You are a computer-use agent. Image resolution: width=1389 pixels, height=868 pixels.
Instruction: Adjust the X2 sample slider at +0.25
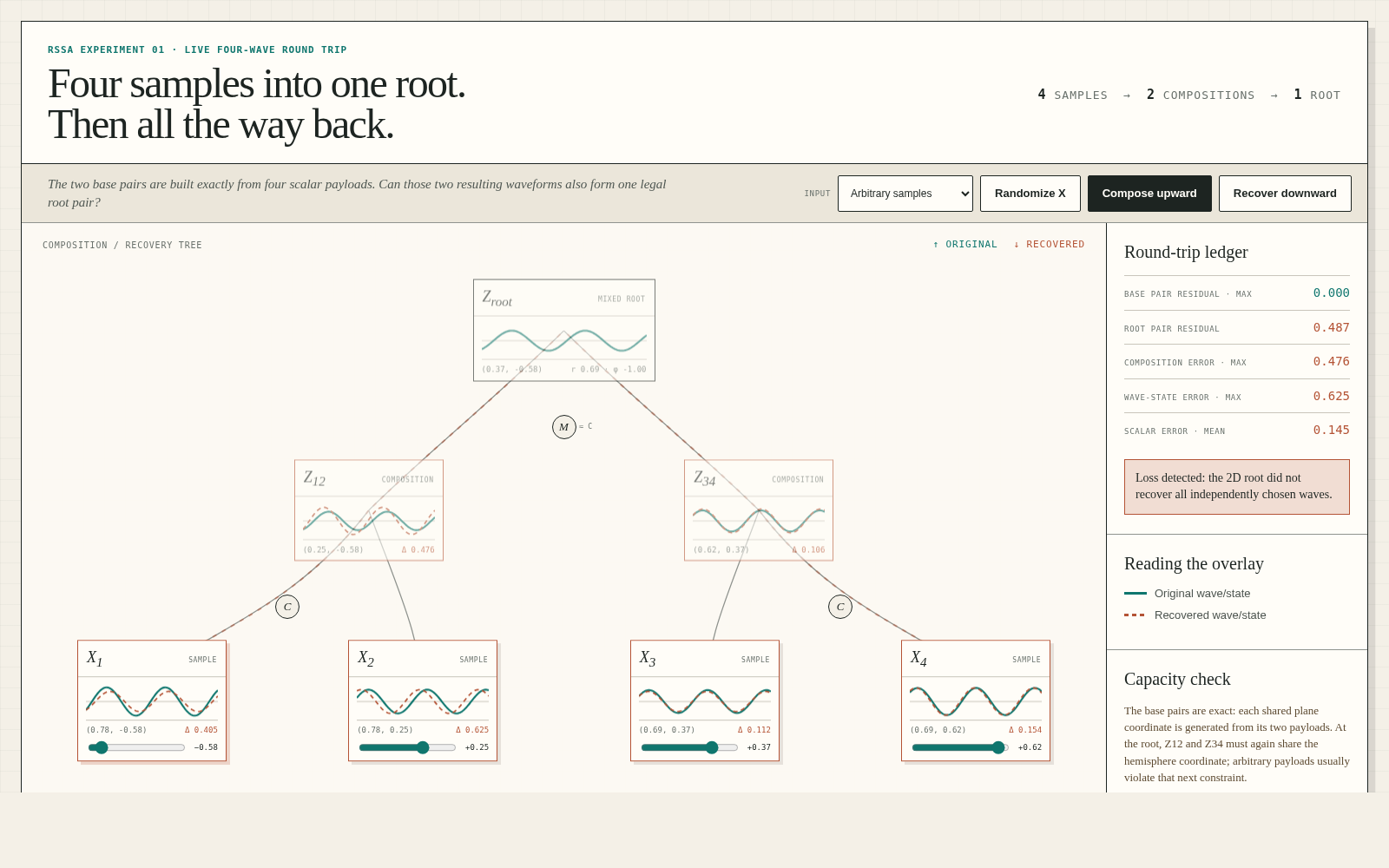[x=407, y=747]
